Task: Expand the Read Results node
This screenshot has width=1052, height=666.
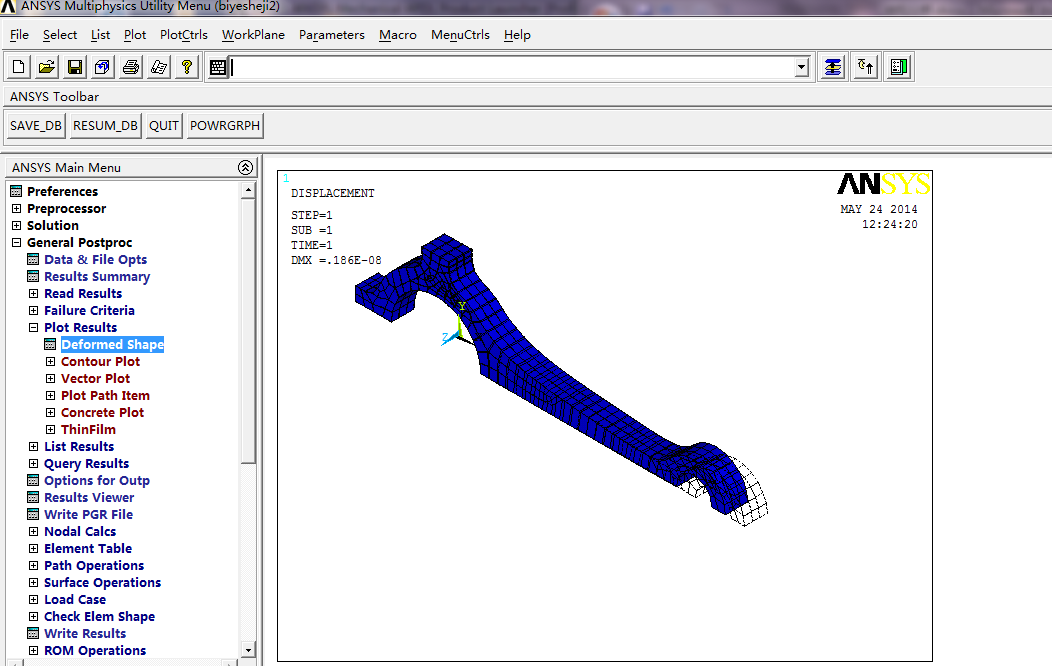Action: point(33,293)
